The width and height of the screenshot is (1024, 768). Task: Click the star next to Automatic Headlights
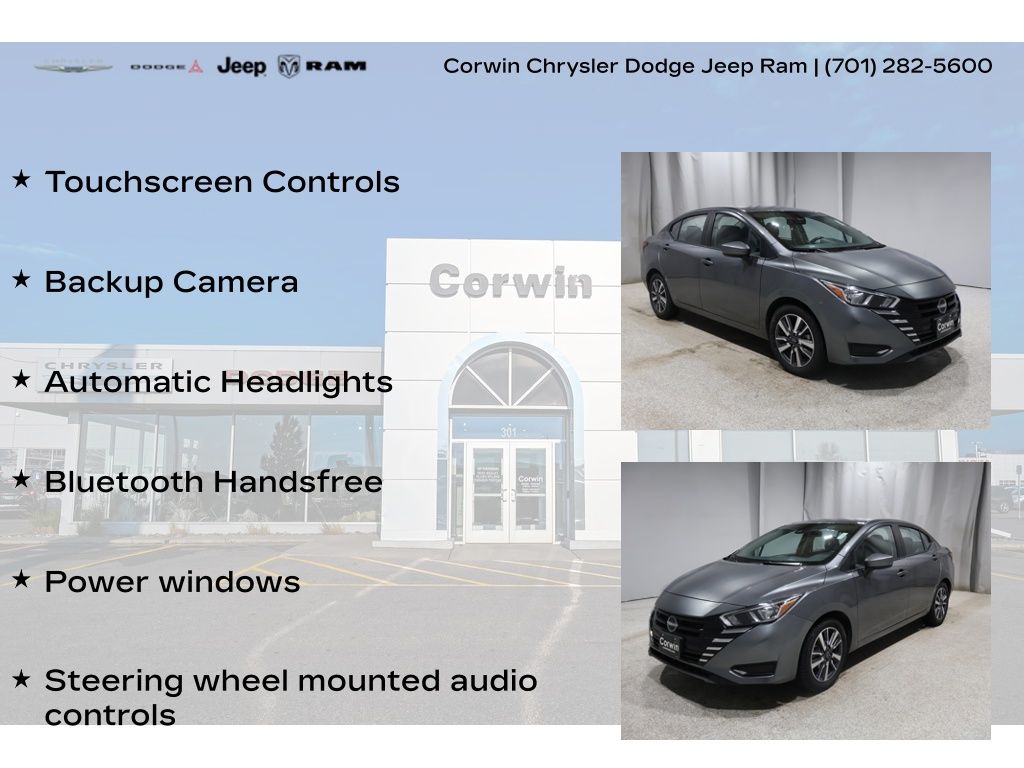21,381
